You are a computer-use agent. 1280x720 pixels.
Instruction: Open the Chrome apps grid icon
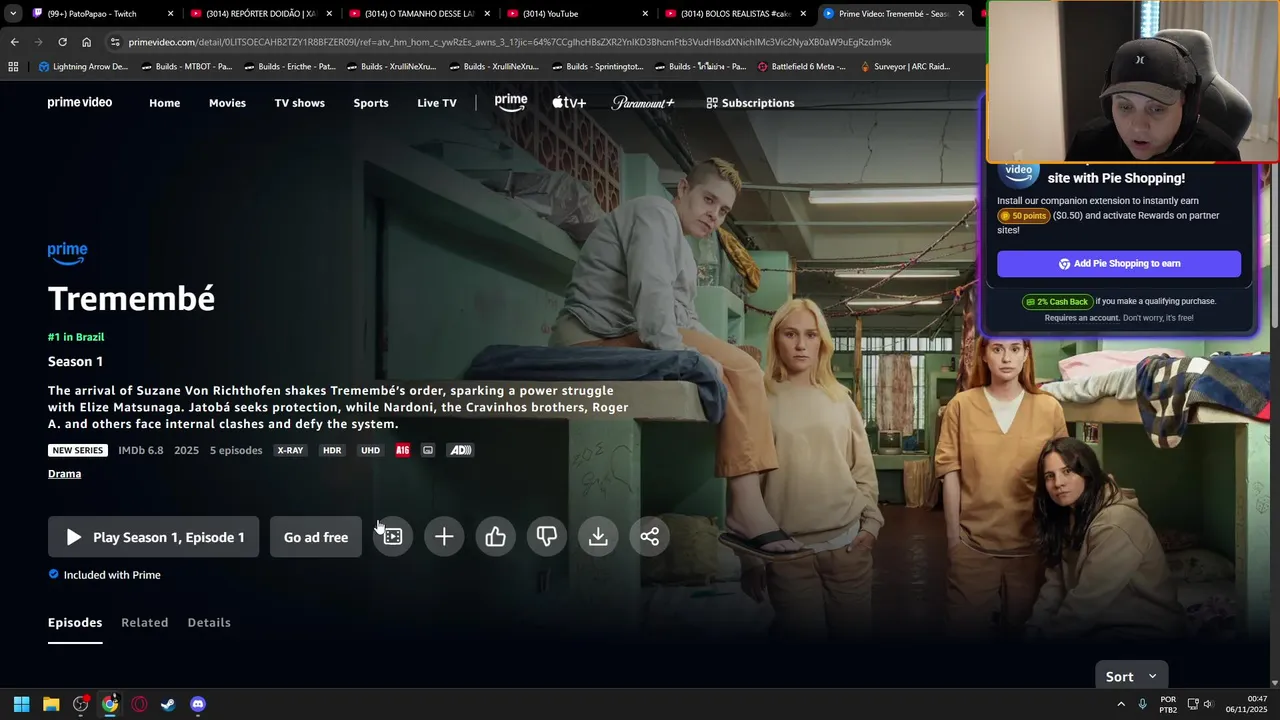tap(13, 67)
